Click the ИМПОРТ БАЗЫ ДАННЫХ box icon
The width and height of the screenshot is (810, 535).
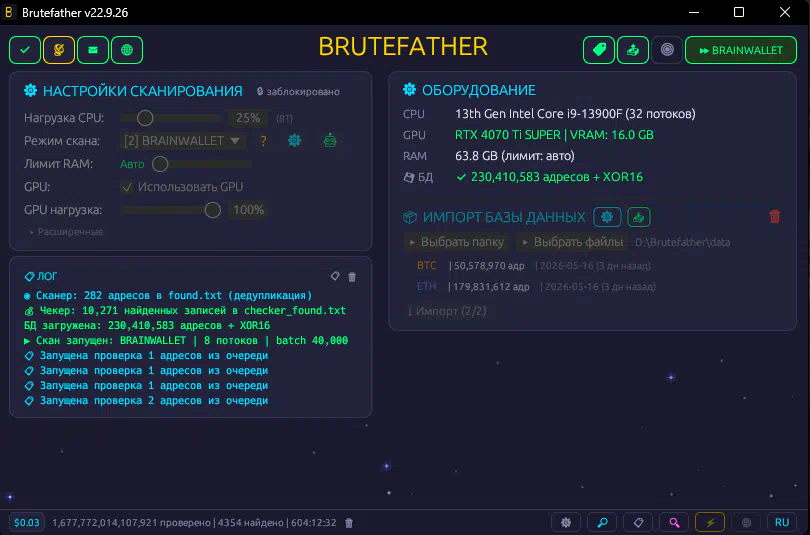[x=410, y=217]
